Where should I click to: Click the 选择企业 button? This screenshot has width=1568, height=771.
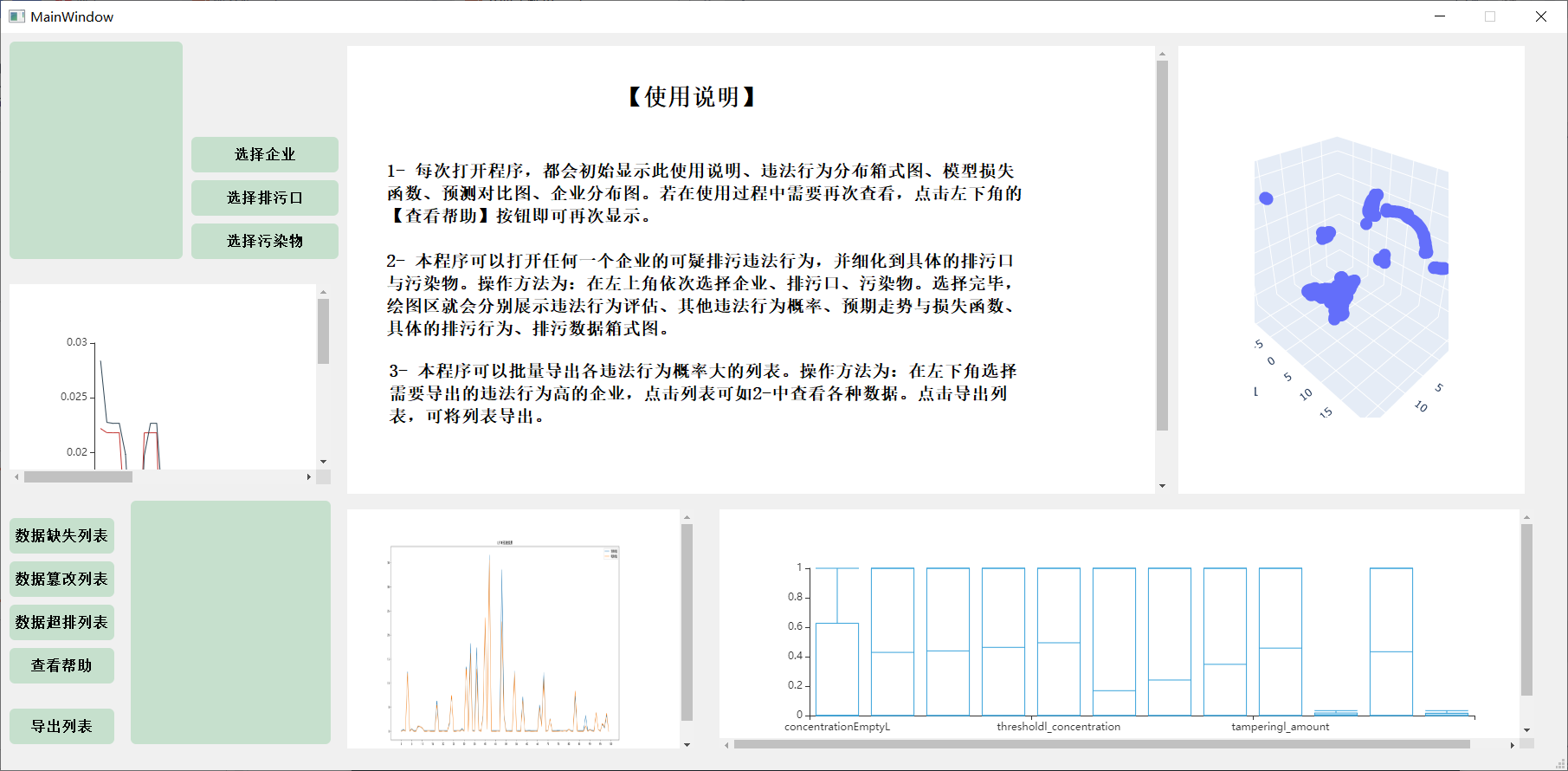pyautogui.click(x=265, y=154)
